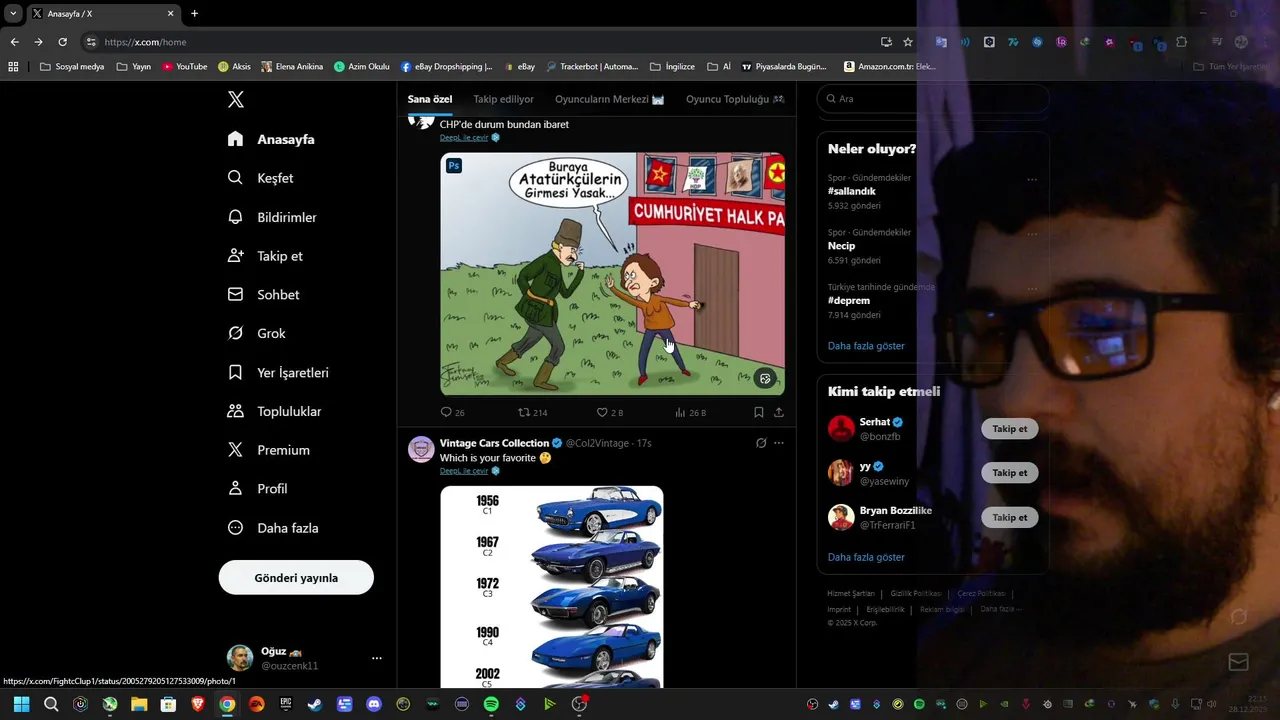
Task: Like the CHP cartoon post
Action: (602, 412)
